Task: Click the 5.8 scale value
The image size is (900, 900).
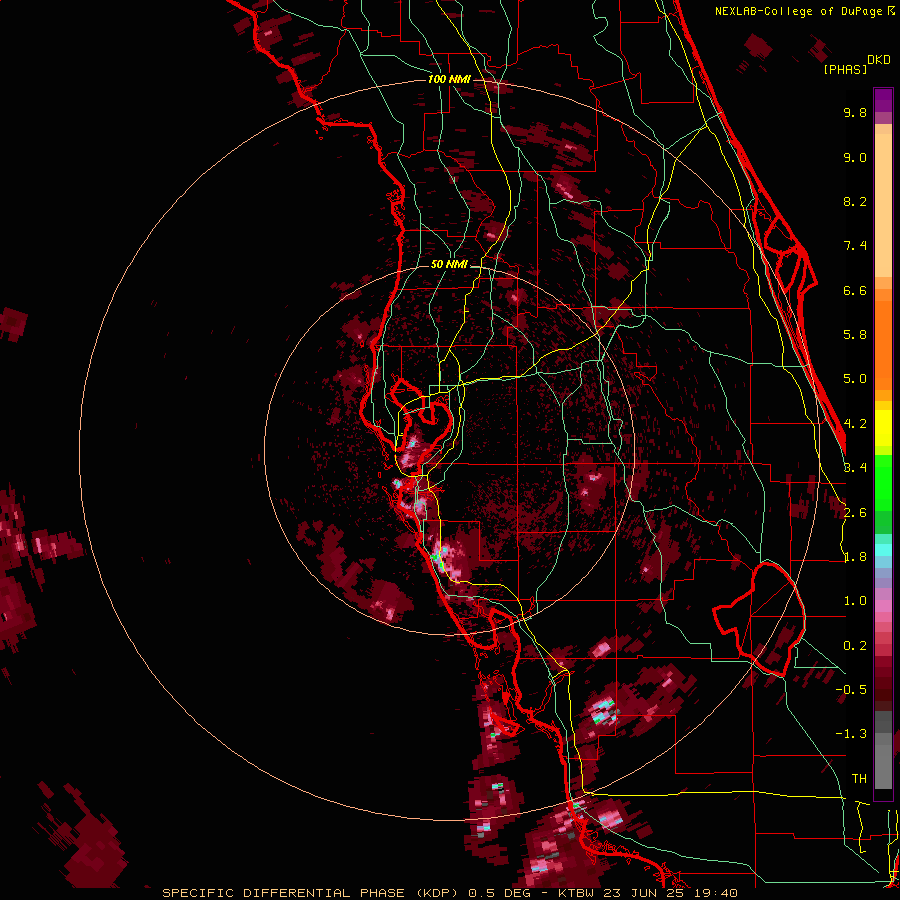Action: 855,335
